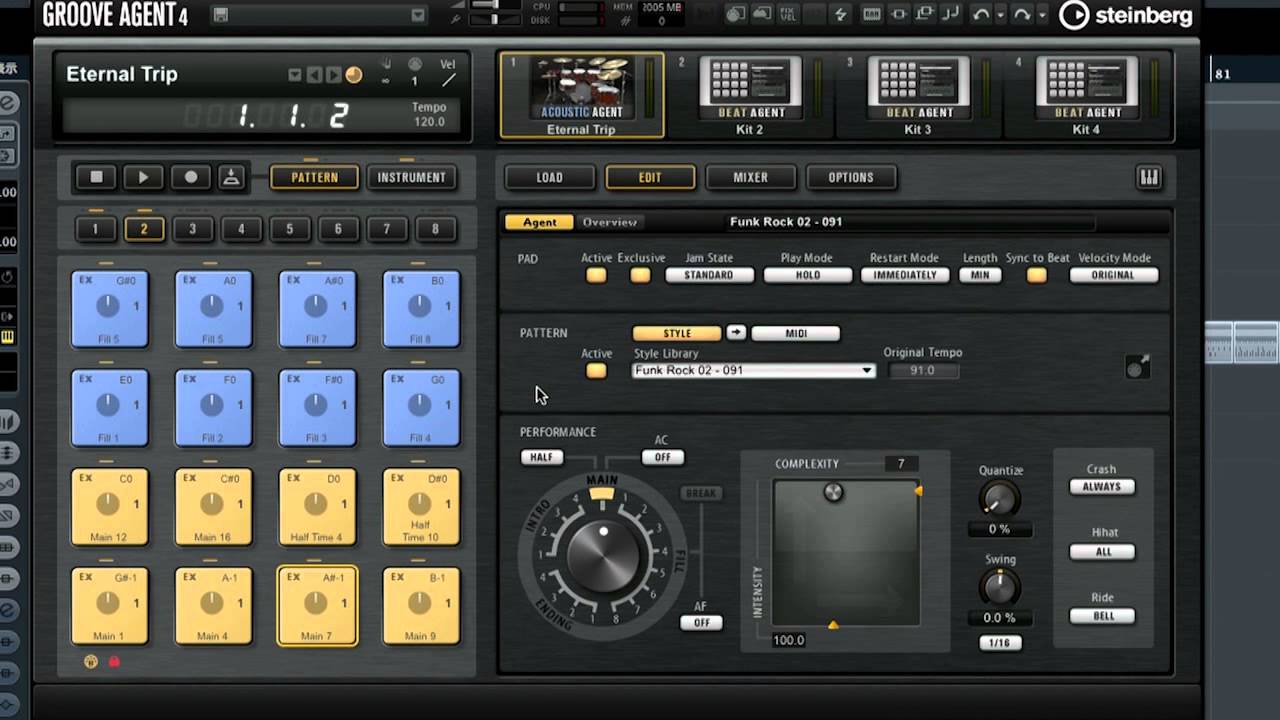Toggle the Sync to Beat switch

(1037, 275)
